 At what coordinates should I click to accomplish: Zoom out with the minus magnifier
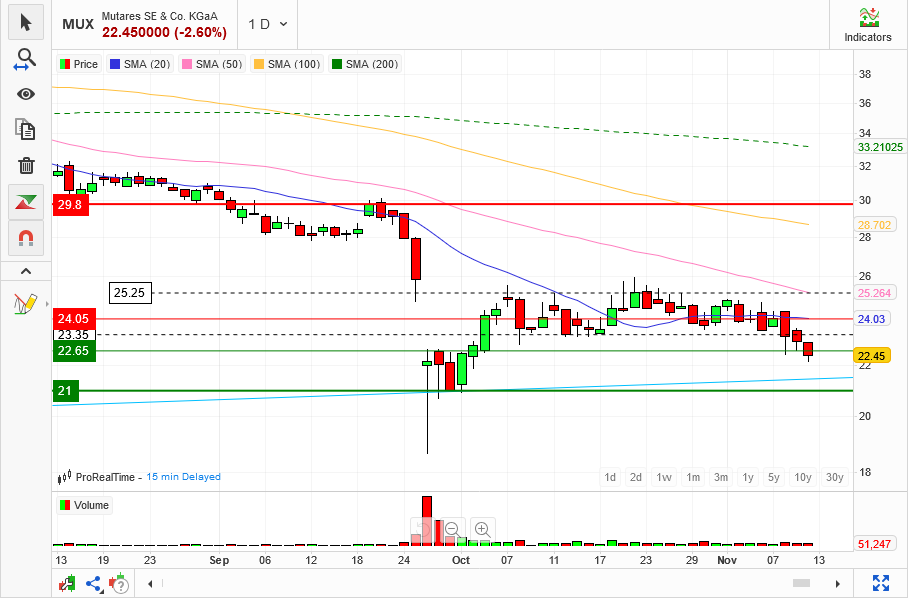(x=453, y=530)
